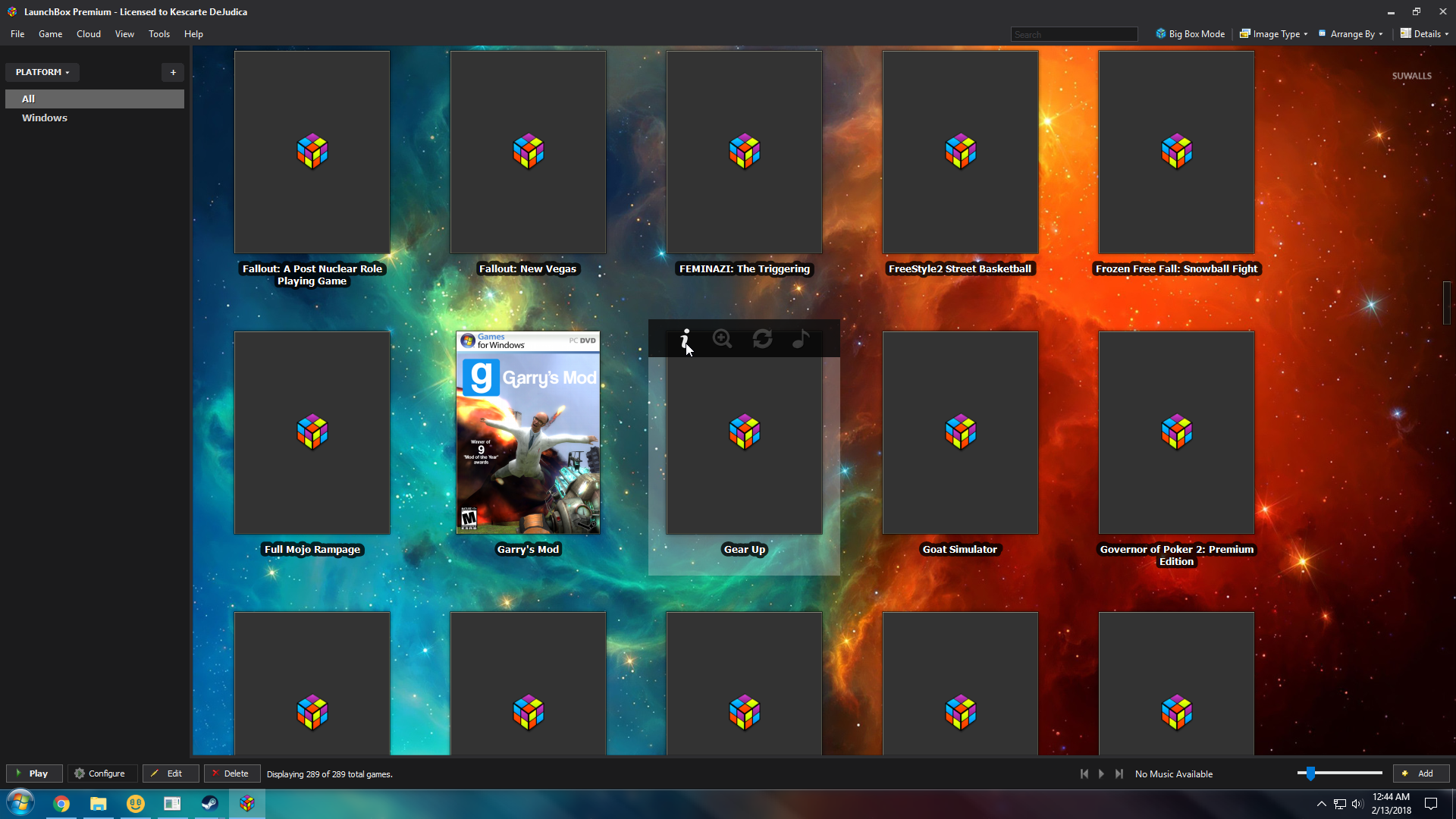The height and width of the screenshot is (819, 1456).
Task: Select the Goat Simulator tile
Action: pyautogui.click(x=960, y=432)
